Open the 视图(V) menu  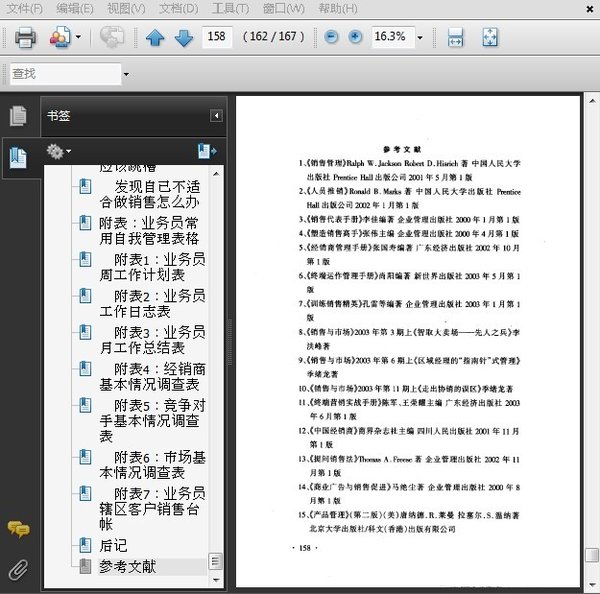pos(125,9)
